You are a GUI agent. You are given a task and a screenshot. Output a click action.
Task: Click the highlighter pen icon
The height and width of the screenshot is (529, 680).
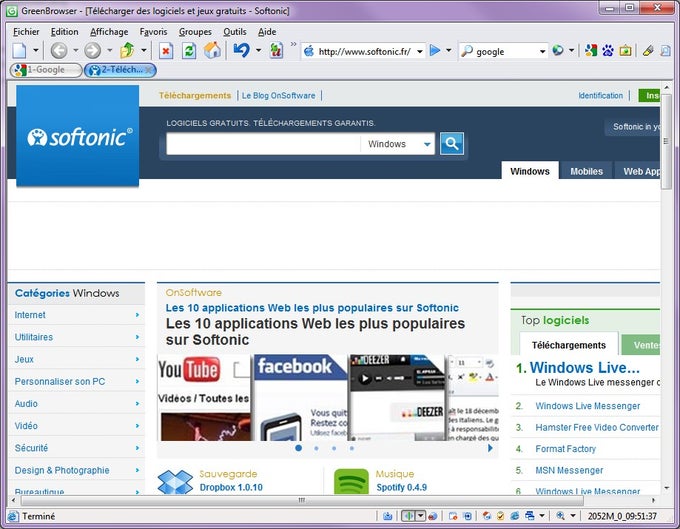point(648,51)
